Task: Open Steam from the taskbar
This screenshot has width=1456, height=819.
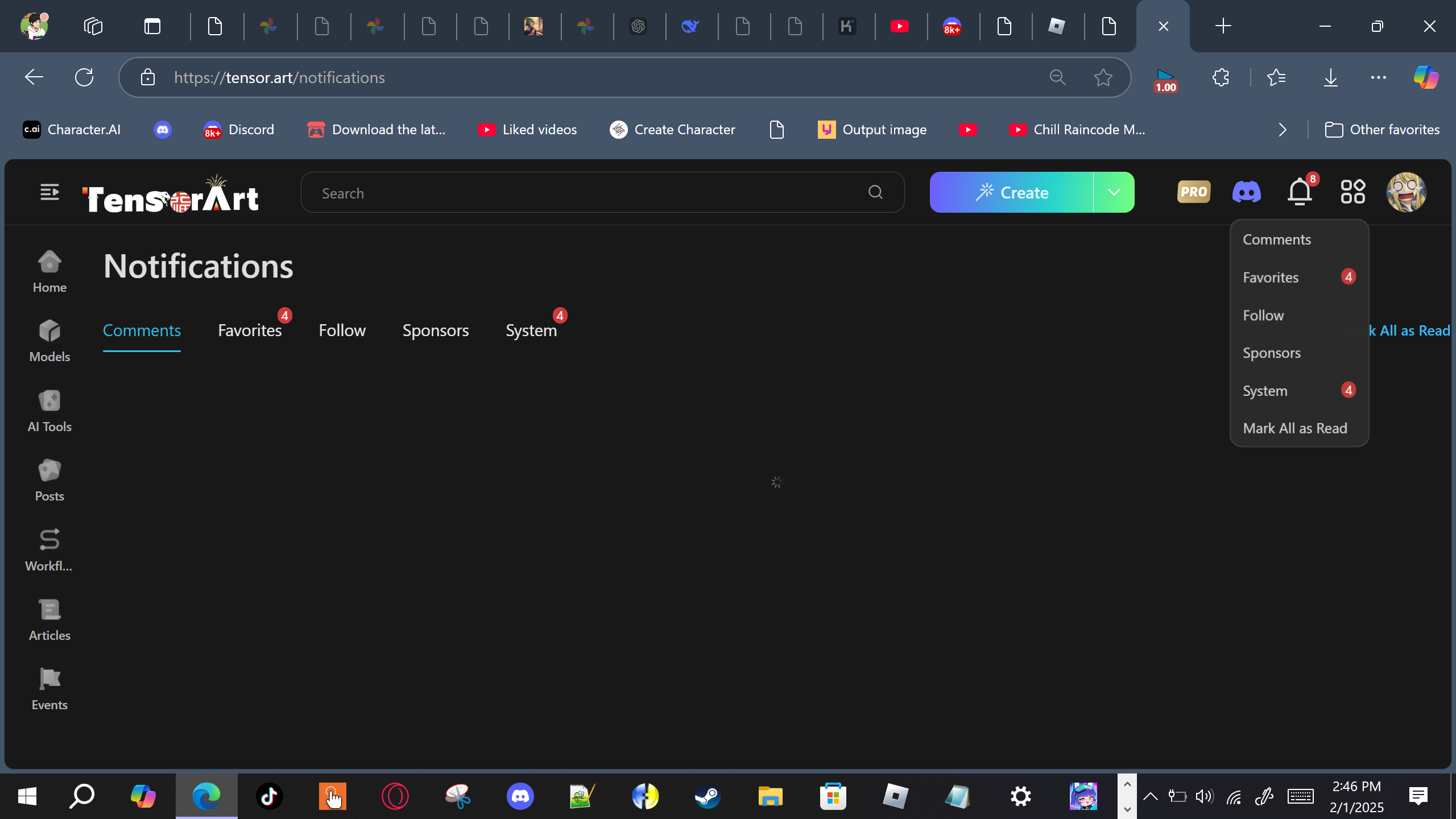Action: (708, 796)
